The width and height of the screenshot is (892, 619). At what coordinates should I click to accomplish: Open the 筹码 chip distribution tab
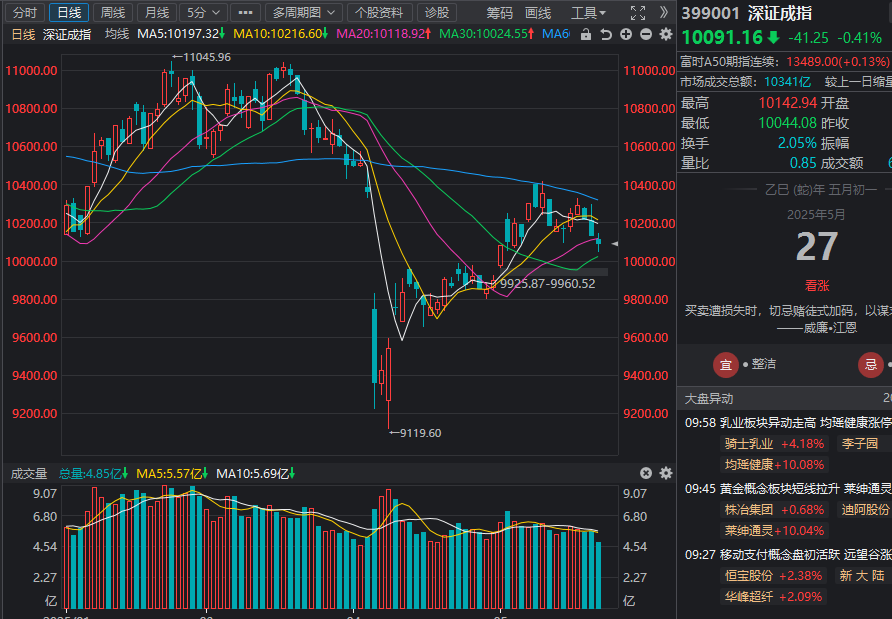coord(500,13)
